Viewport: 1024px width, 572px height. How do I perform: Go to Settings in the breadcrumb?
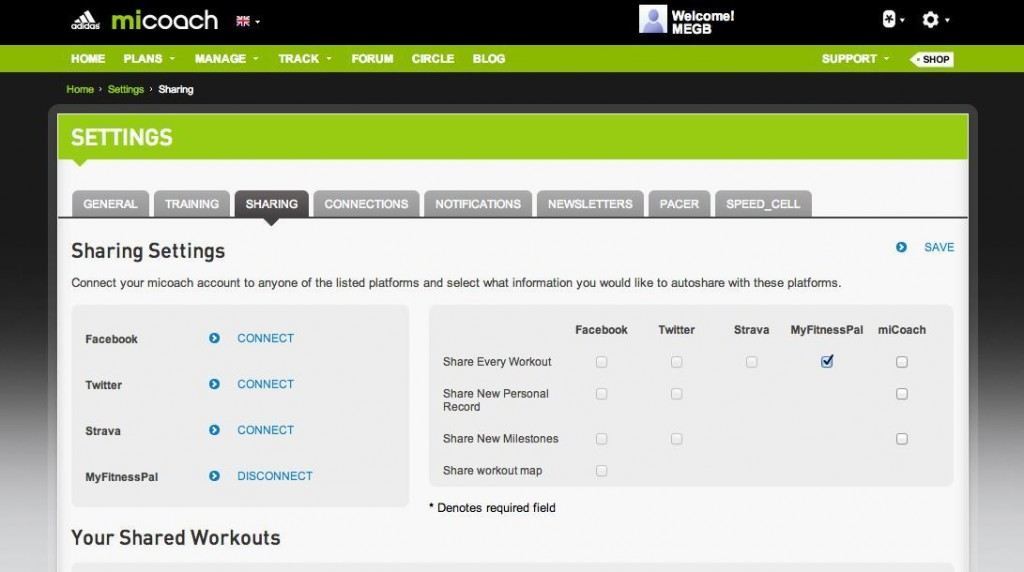pos(126,90)
